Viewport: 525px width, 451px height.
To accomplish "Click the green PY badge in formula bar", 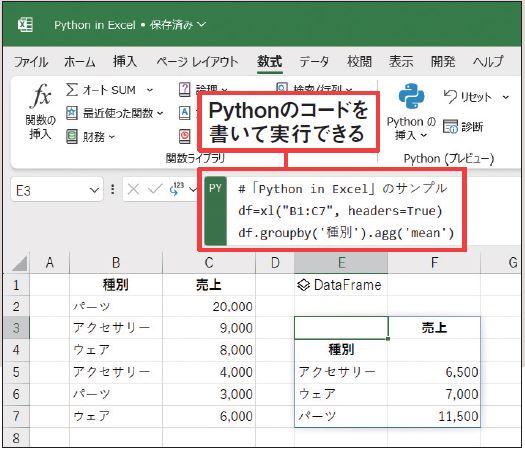I will coord(215,211).
